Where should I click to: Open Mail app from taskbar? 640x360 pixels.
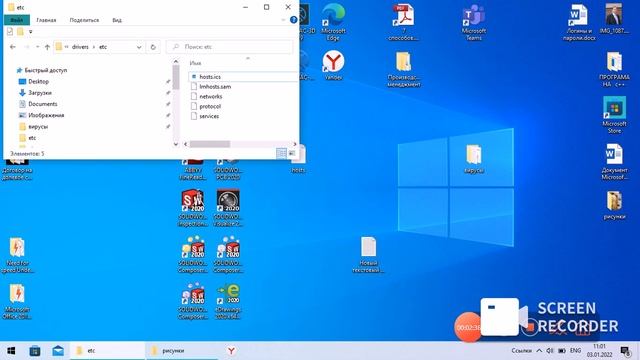(x=58, y=351)
